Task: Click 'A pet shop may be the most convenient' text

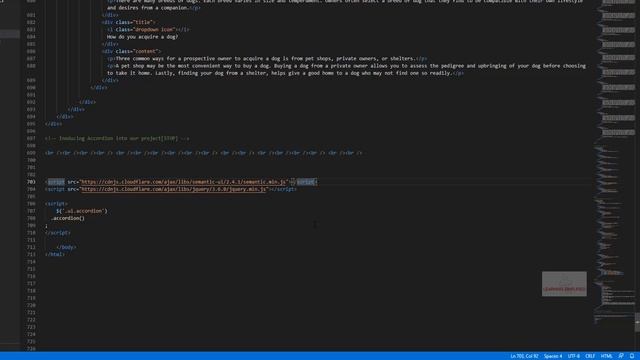Action: pos(346,69)
